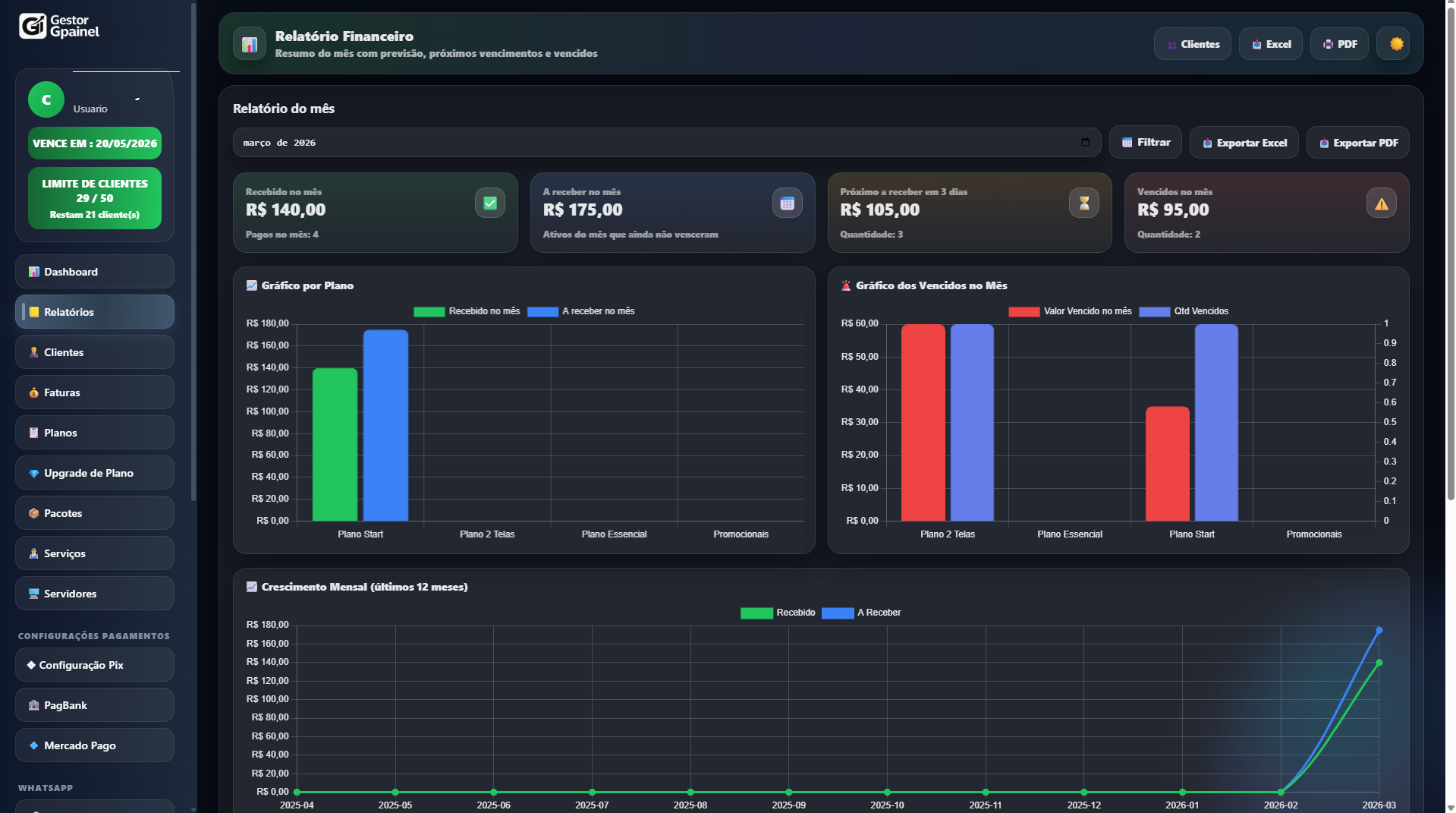Image resolution: width=1456 pixels, height=813 pixels.
Task: Click the hourglass icon on Próximo a receber card
Action: pos(1083,203)
